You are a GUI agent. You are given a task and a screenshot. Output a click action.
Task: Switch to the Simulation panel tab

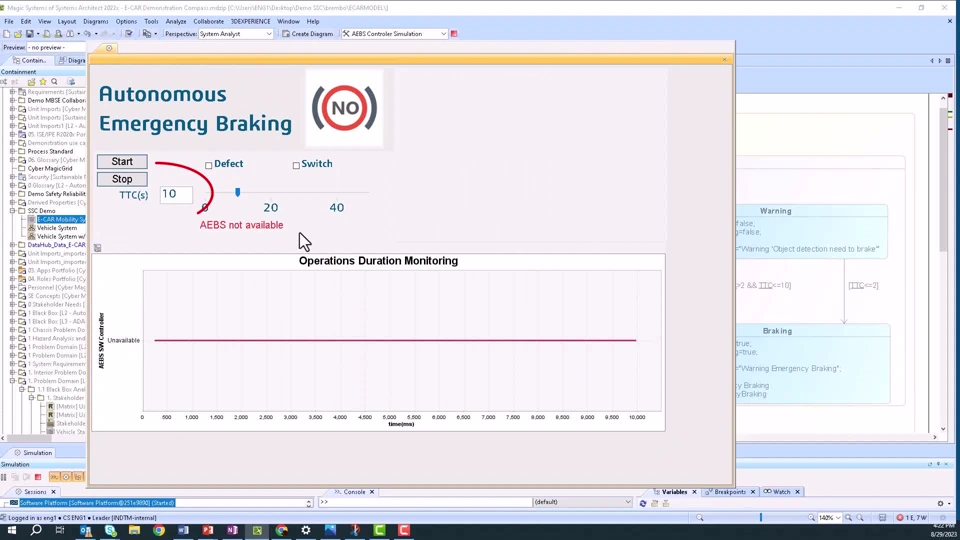click(33, 453)
